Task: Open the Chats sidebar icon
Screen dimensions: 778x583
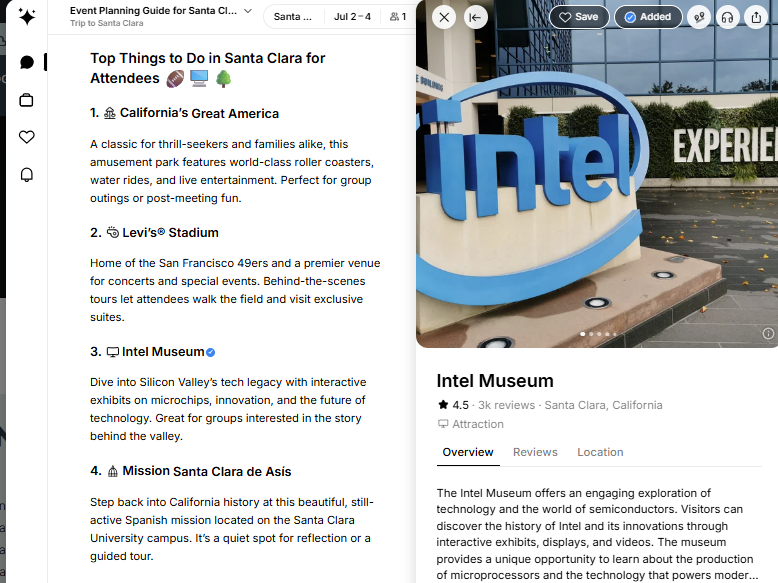Action: click(x=27, y=63)
